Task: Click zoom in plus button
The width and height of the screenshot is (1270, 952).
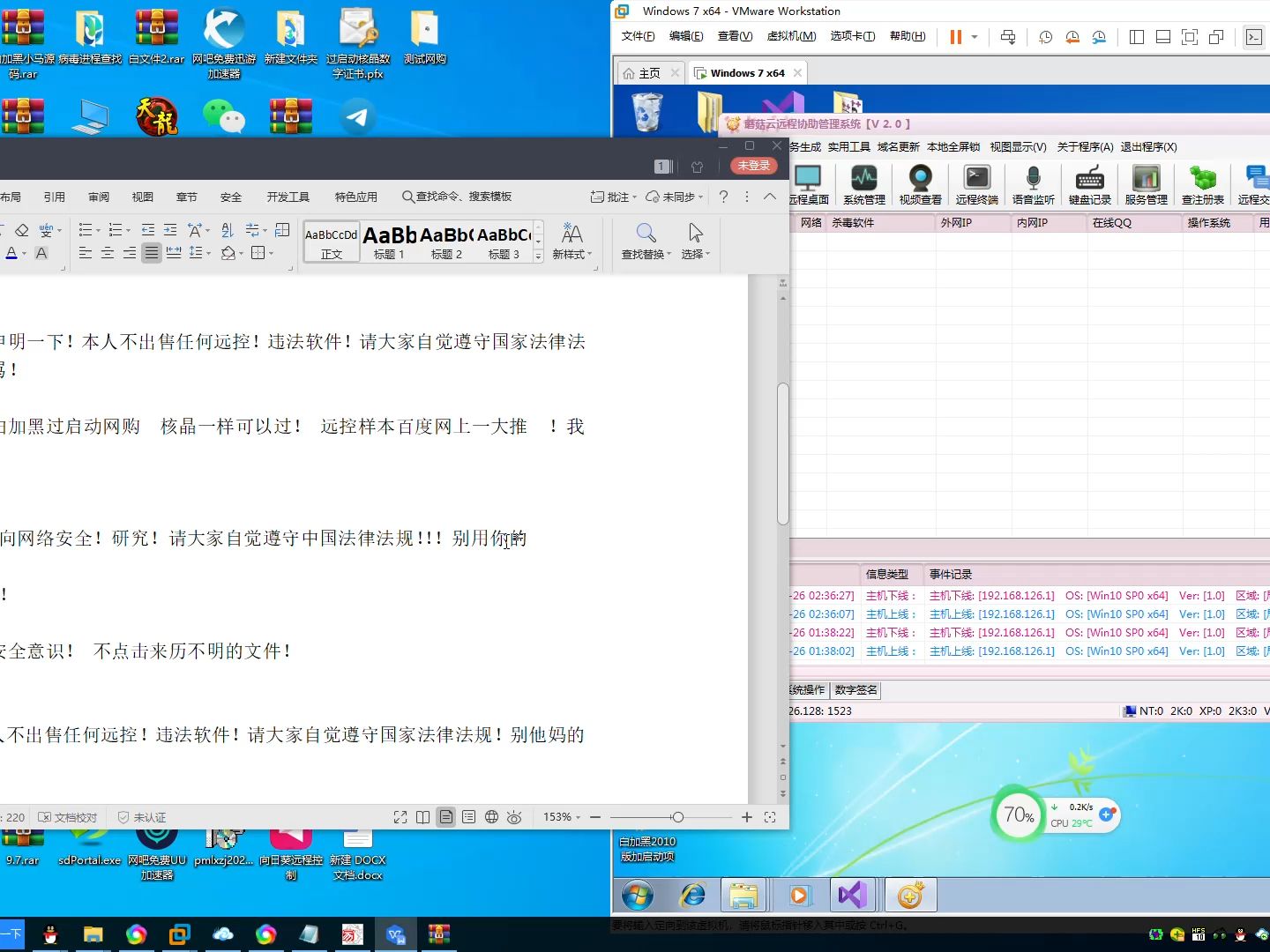Action: point(747,817)
